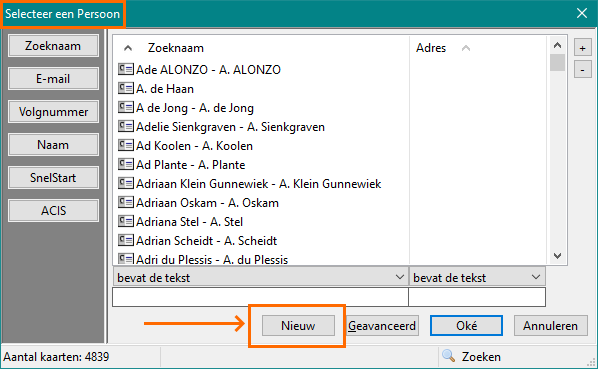
Task: Cancel with the Annuleren button
Action: [550, 326]
